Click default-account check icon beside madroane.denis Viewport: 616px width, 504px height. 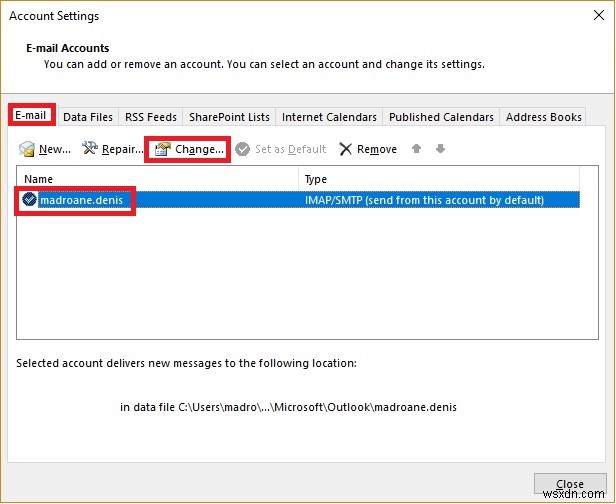pyautogui.click(x=29, y=200)
